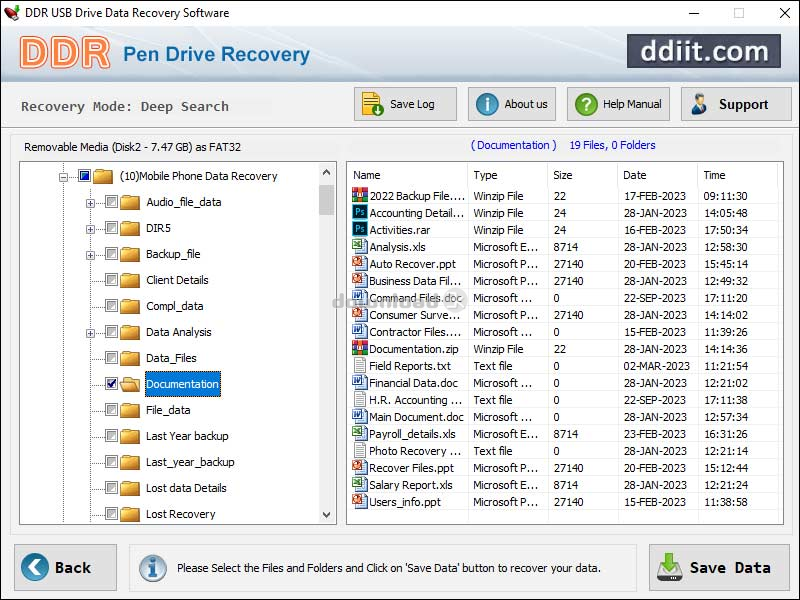Image resolution: width=800 pixels, height=600 pixels.
Task: Click the Support person icon
Action: [x=699, y=104]
